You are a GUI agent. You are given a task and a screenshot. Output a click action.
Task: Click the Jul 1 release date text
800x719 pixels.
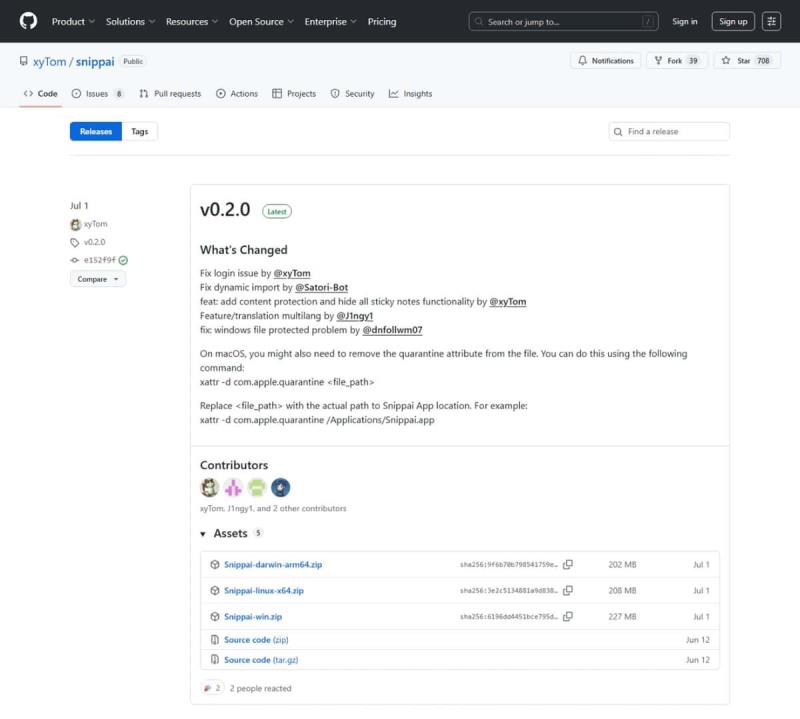pos(79,206)
